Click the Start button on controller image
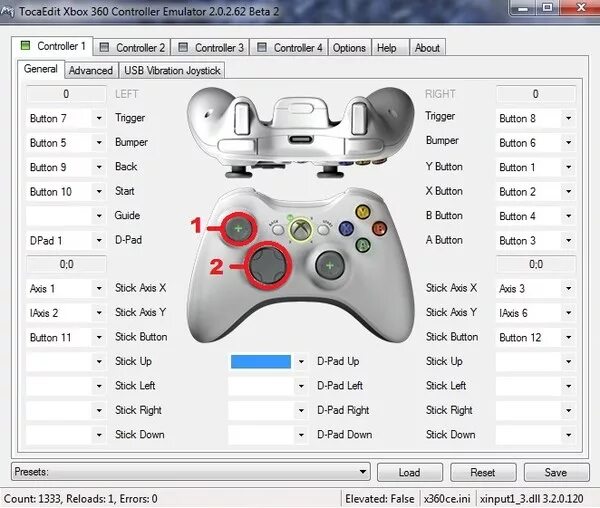 (324, 230)
